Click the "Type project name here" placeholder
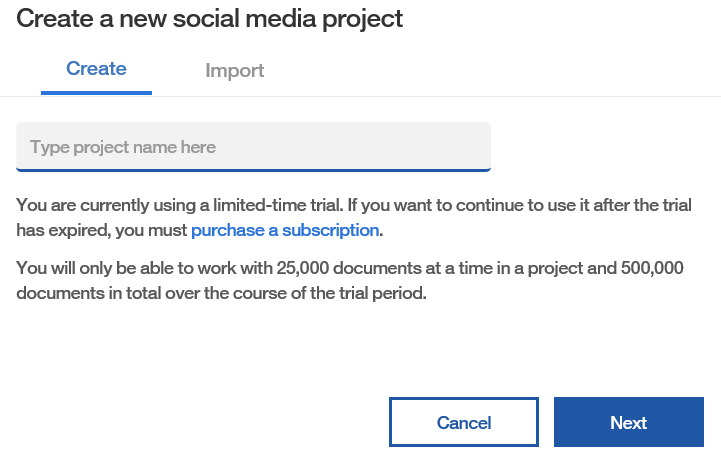This screenshot has height=459, width=721. [x=123, y=147]
